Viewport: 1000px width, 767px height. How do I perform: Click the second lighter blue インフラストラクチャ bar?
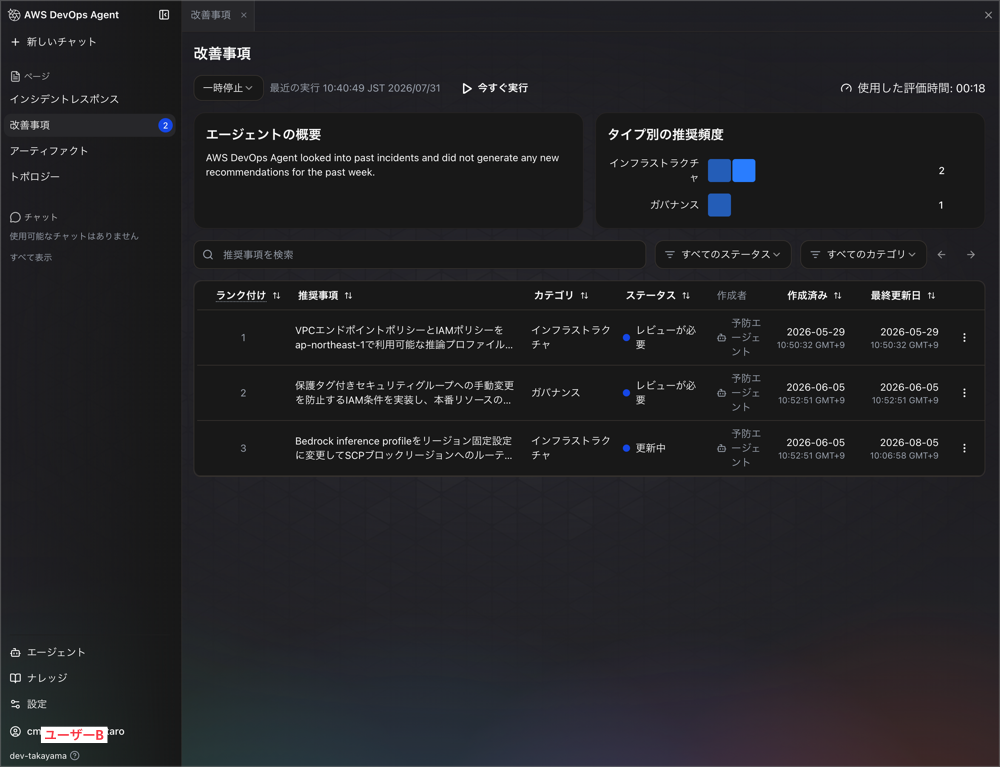click(x=744, y=170)
